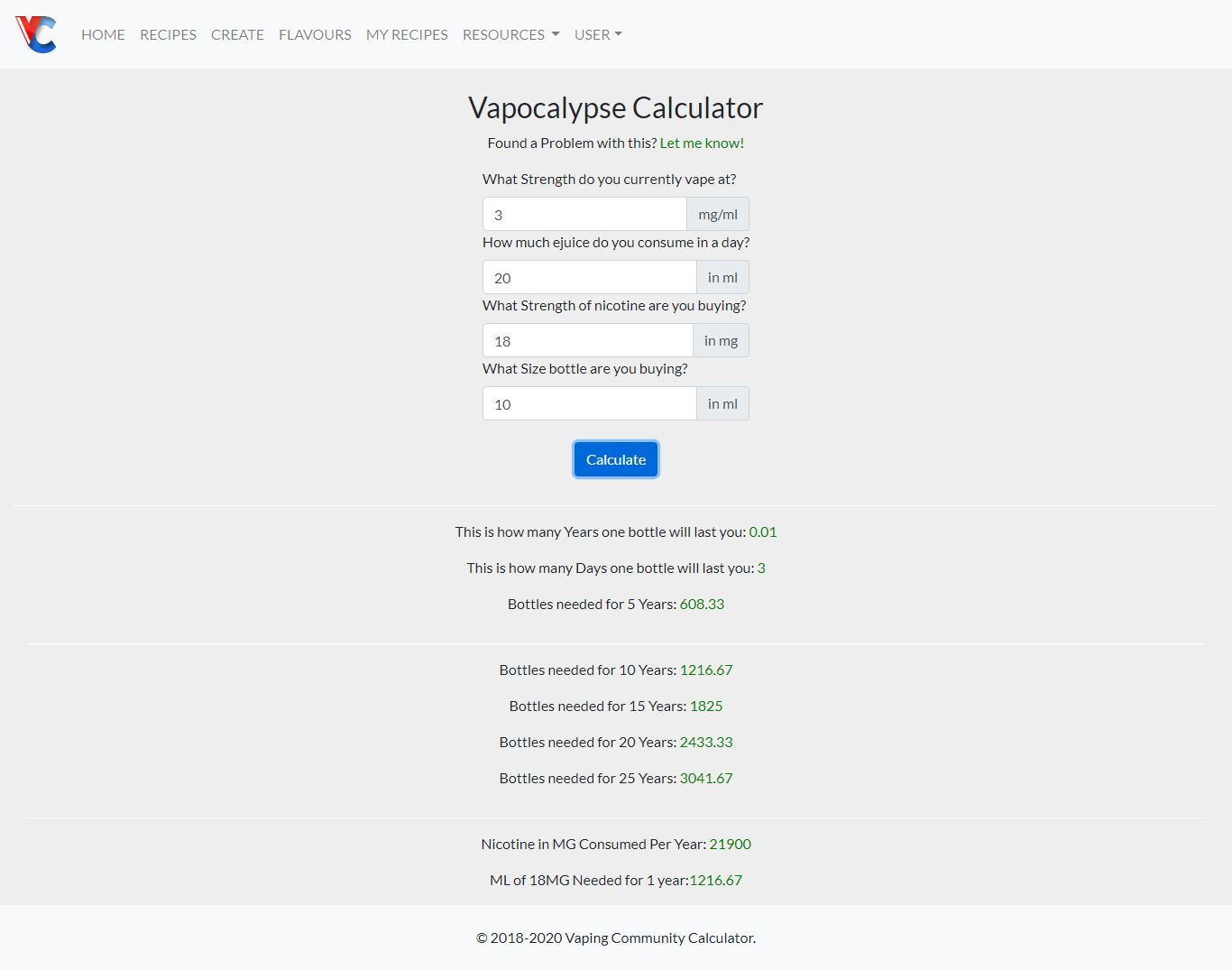This screenshot has height=970, width=1232.
Task: Click the footer copyright text
Action: (x=616, y=938)
